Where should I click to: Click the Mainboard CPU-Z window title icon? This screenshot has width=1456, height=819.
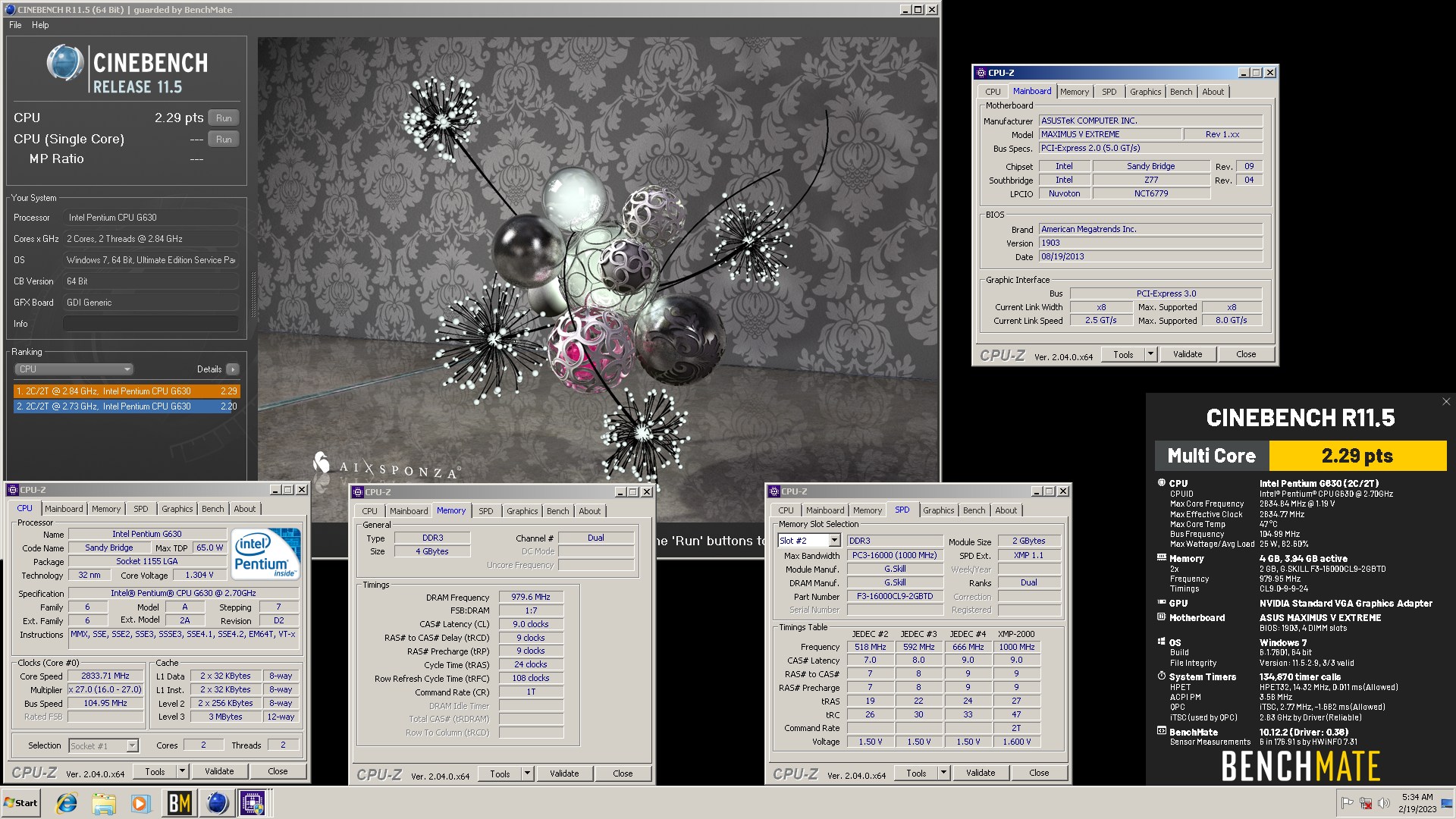pyautogui.click(x=981, y=73)
